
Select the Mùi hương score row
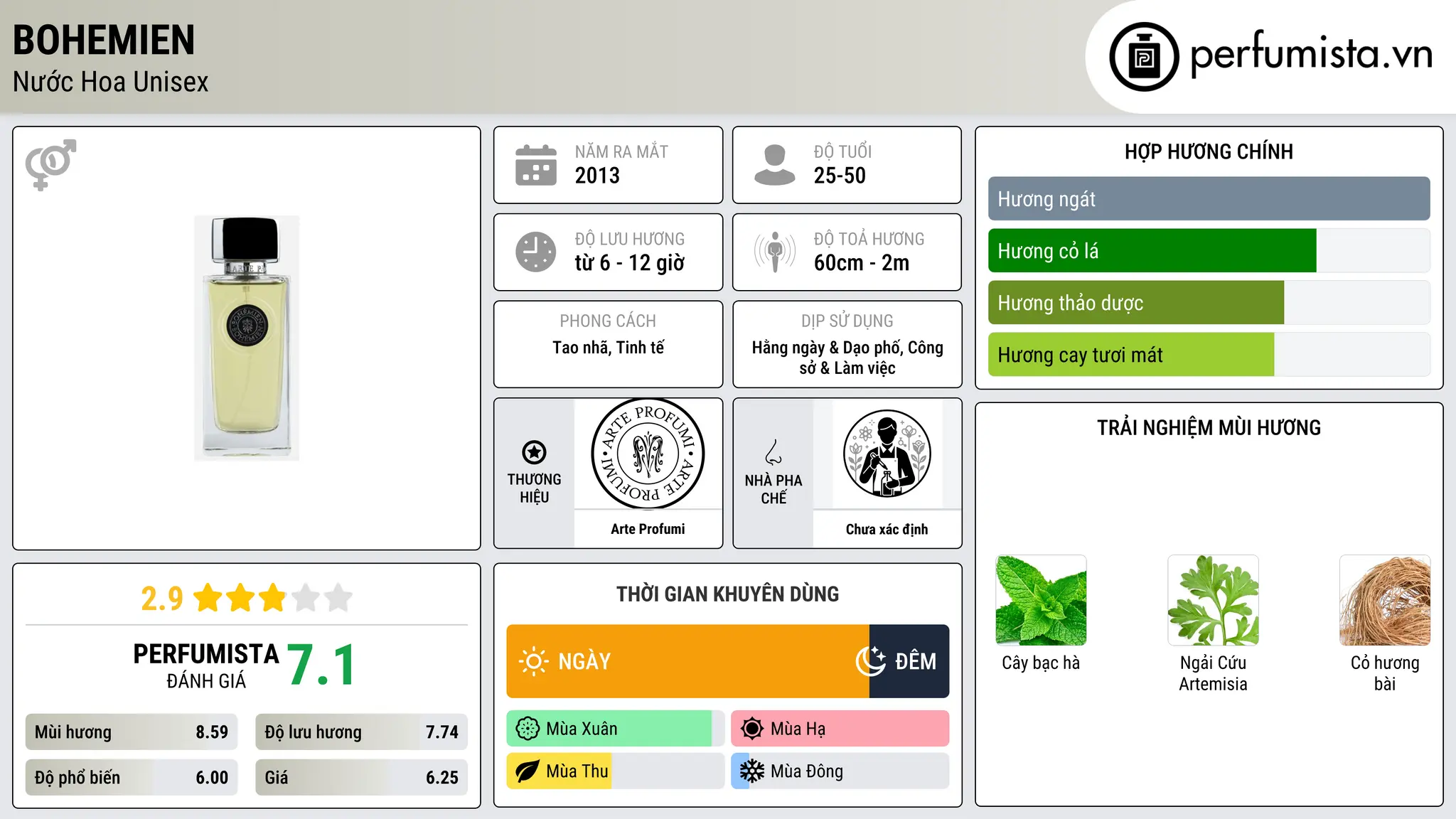pos(132,732)
